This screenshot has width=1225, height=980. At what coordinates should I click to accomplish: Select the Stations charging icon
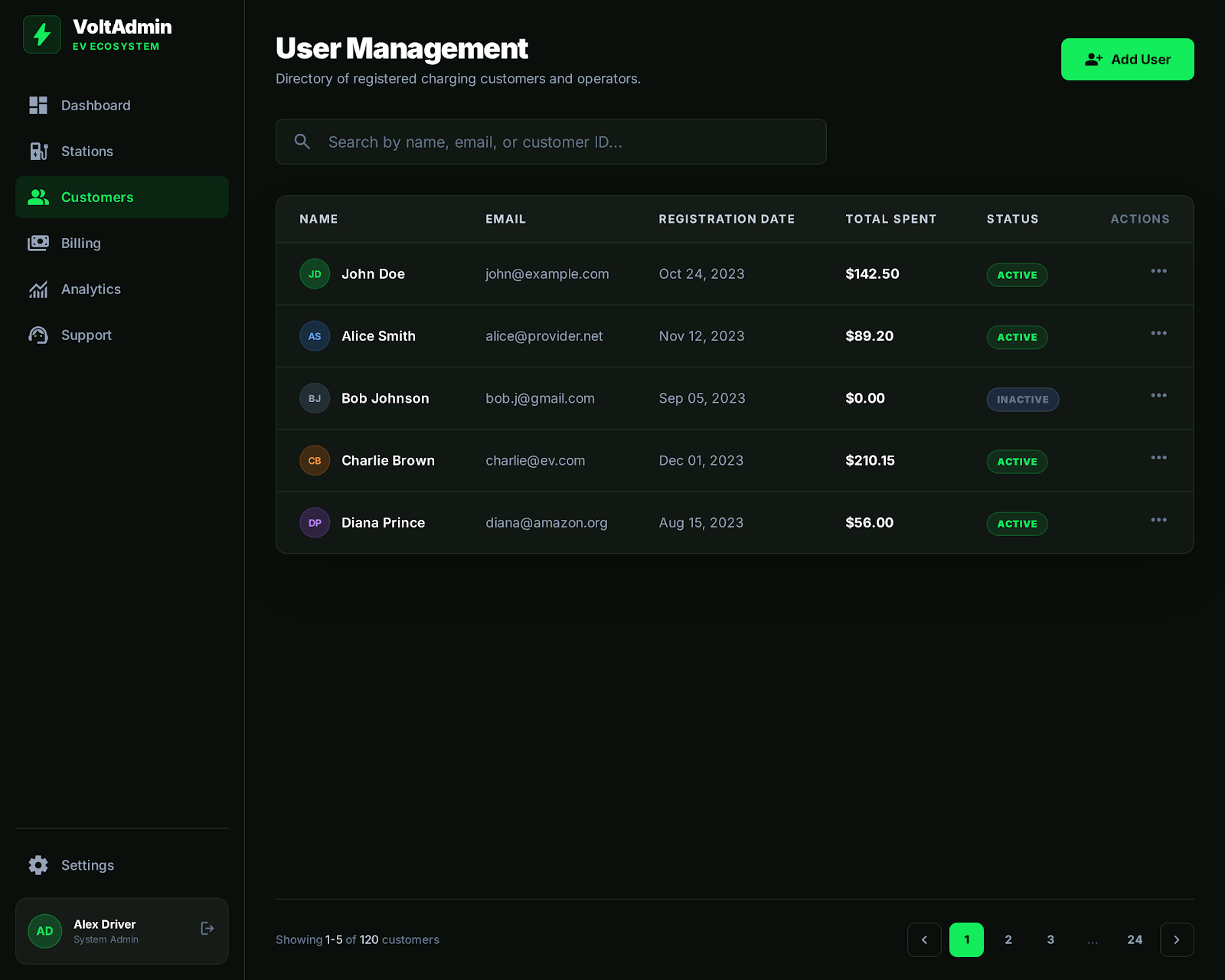(38, 151)
